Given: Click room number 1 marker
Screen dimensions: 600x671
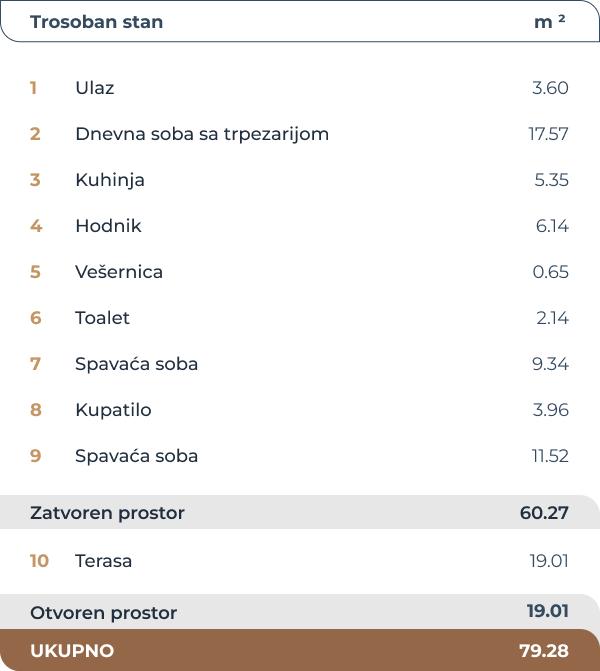Looking at the screenshot, I should pos(33,88).
